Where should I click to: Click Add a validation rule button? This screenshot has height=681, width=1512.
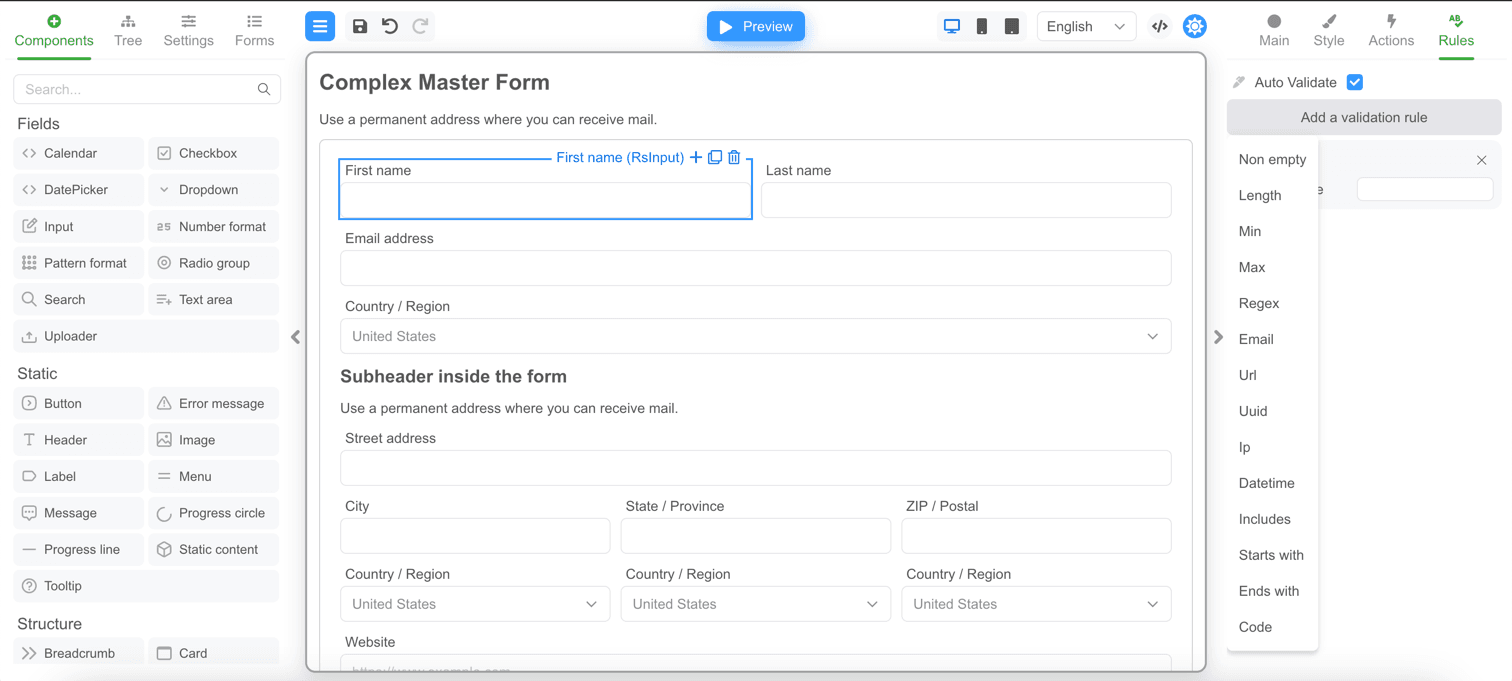(1363, 117)
